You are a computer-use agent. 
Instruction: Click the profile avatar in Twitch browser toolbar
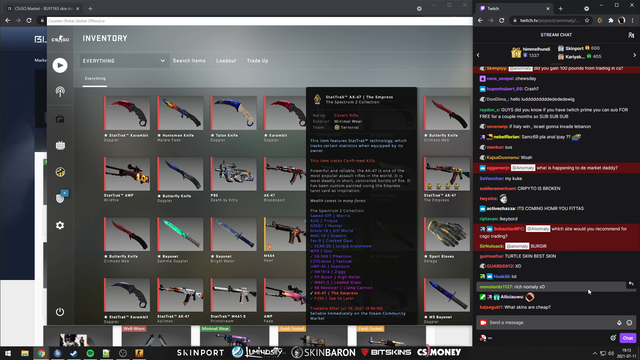point(622,20)
